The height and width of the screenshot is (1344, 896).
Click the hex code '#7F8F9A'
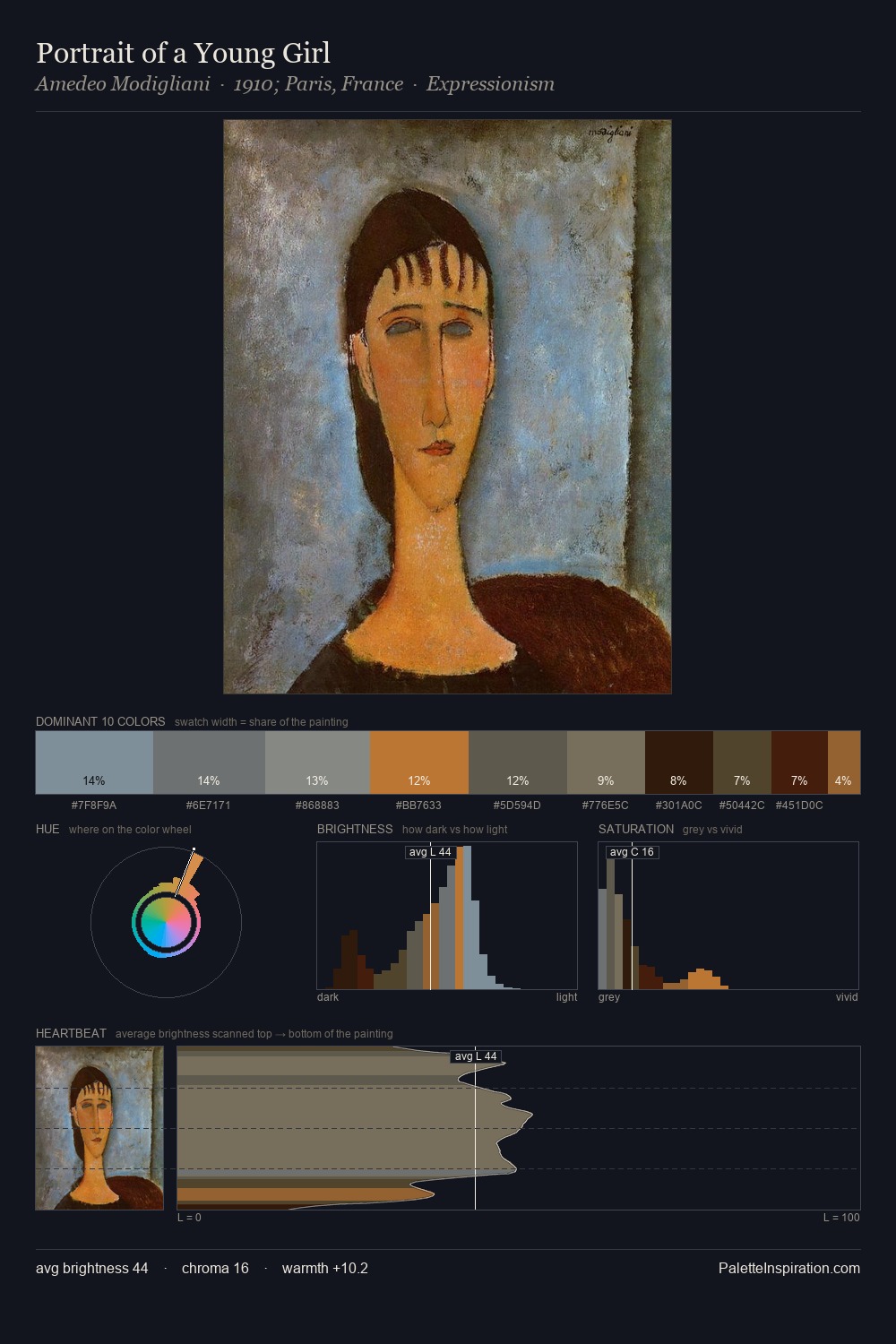[x=94, y=806]
